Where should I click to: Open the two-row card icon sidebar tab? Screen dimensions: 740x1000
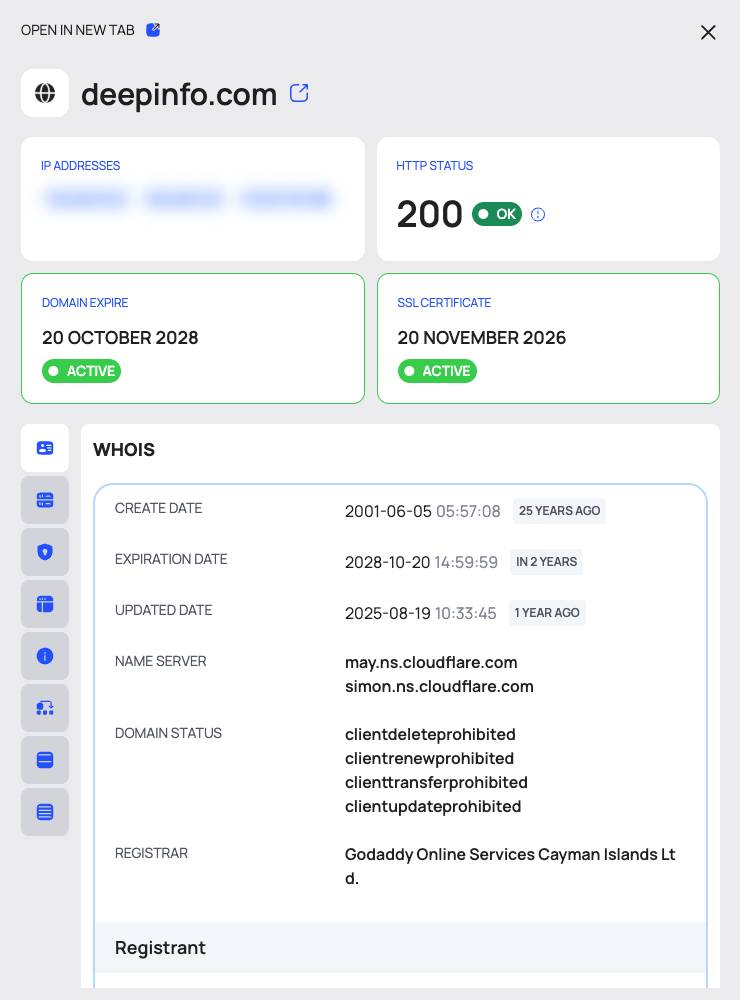click(45, 760)
